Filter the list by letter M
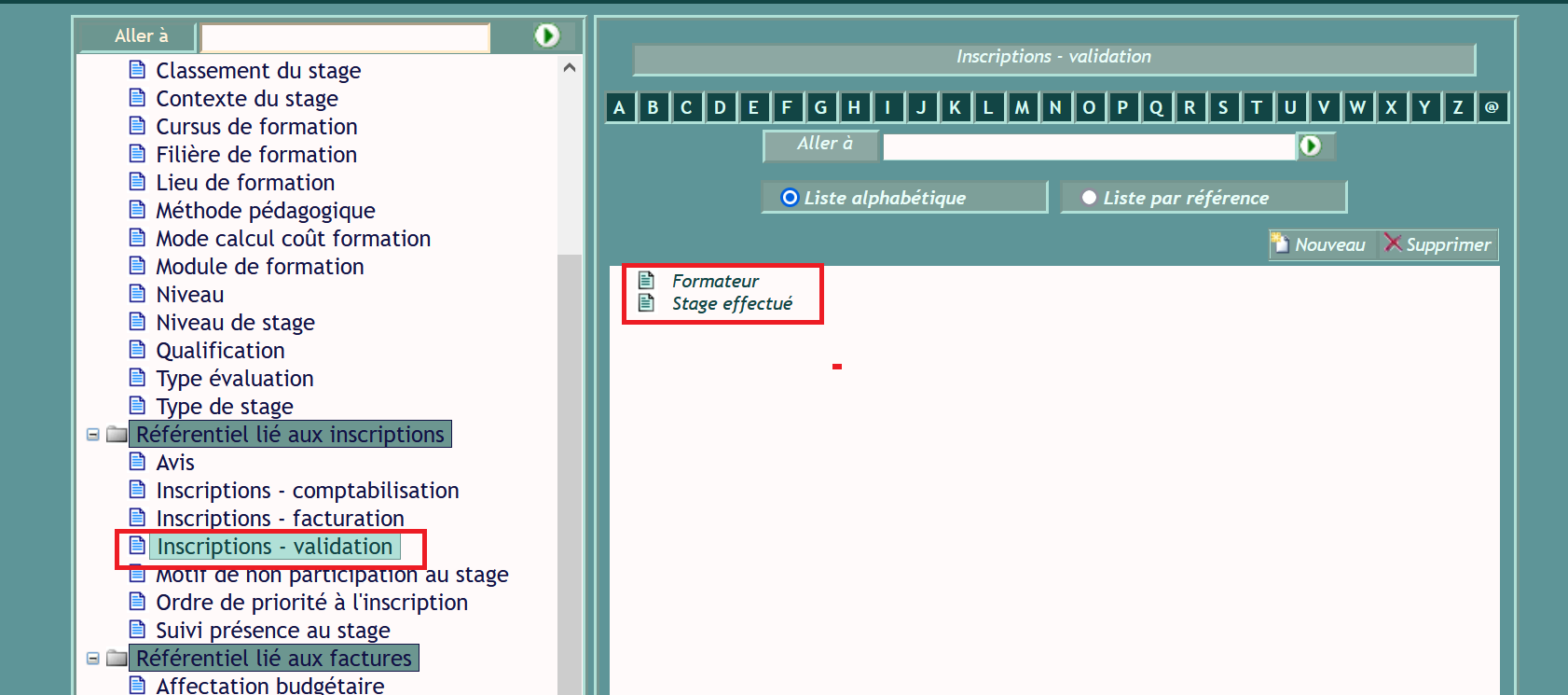This screenshot has width=1568, height=695. (x=1022, y=107)
